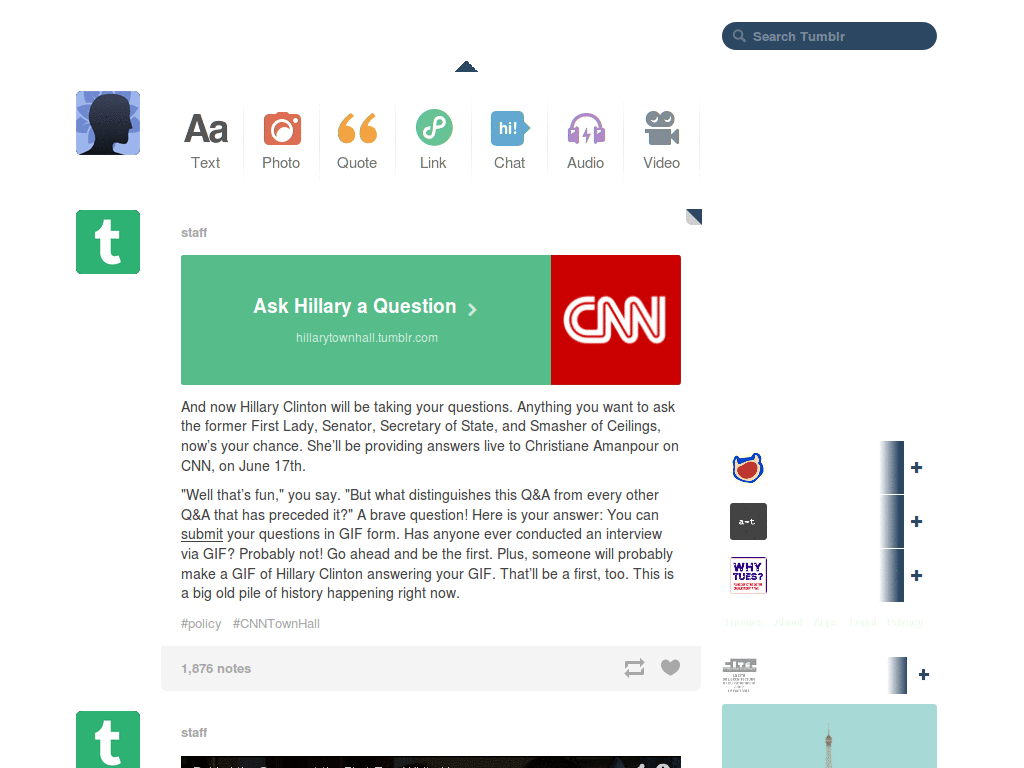This screenshot has width=1024, height=768.
Task: Create a new Quote post
Action: coord(357,140)
